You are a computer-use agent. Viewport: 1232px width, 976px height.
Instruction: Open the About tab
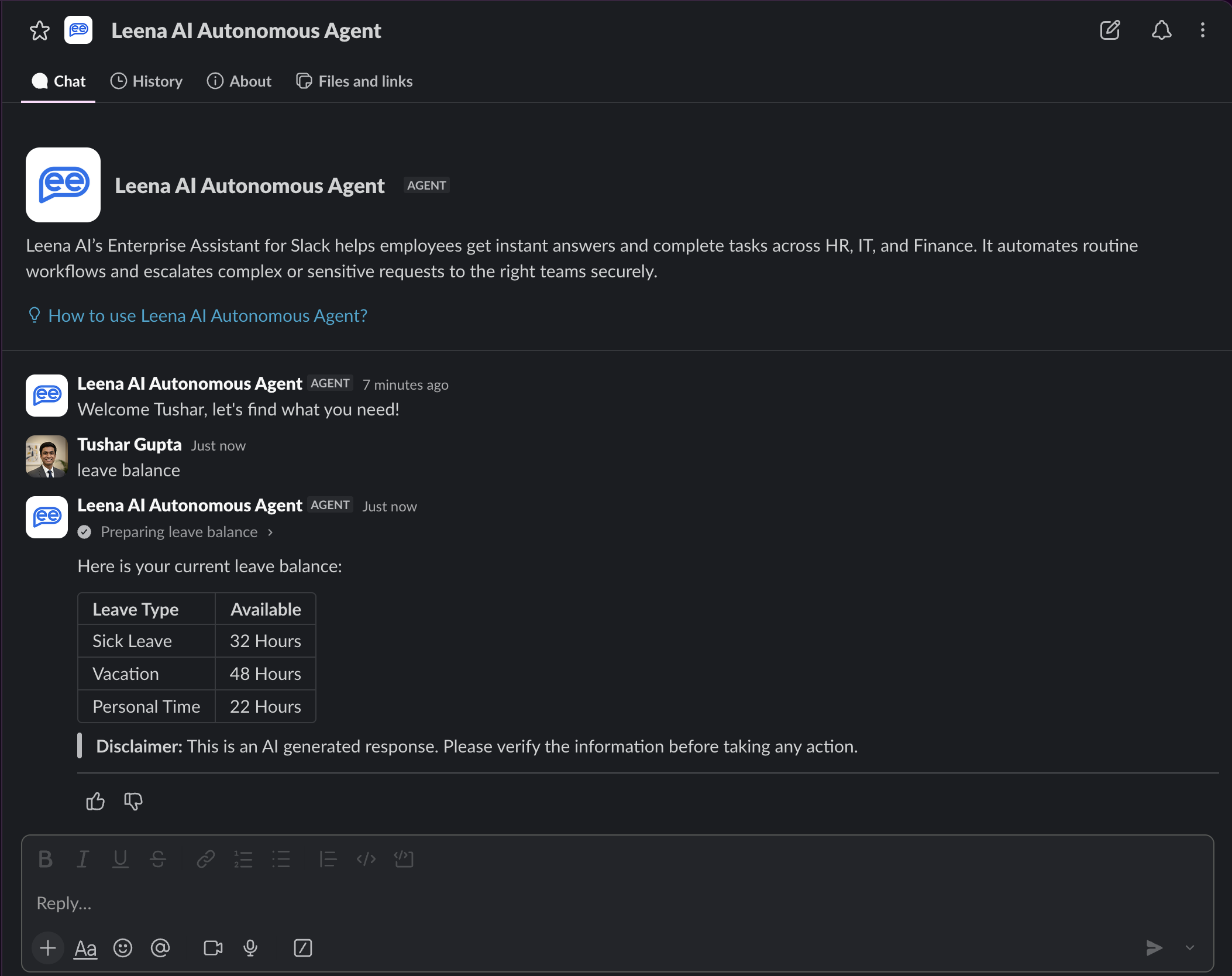tap(239, 81)
